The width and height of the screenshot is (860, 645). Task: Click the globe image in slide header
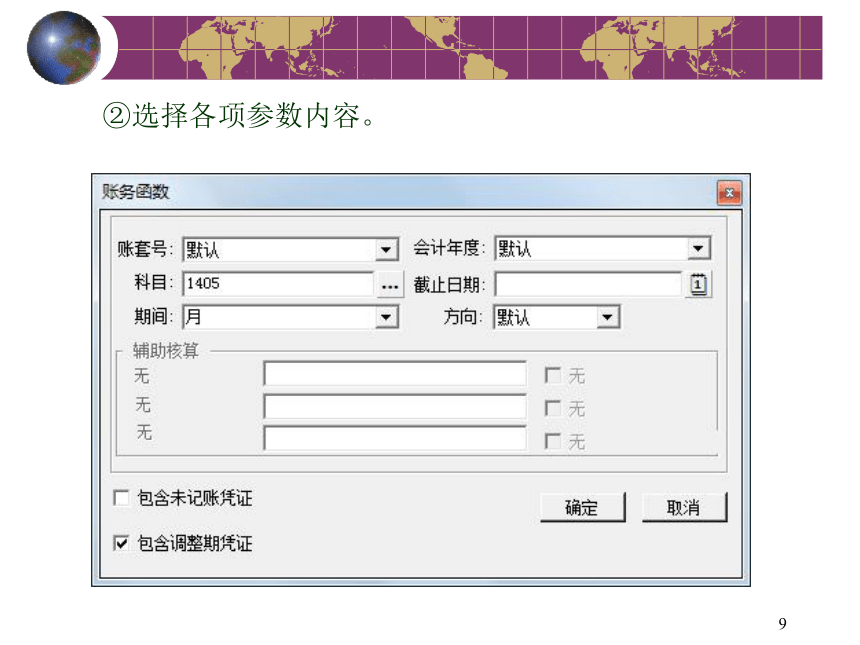click(x=64, y=48)
